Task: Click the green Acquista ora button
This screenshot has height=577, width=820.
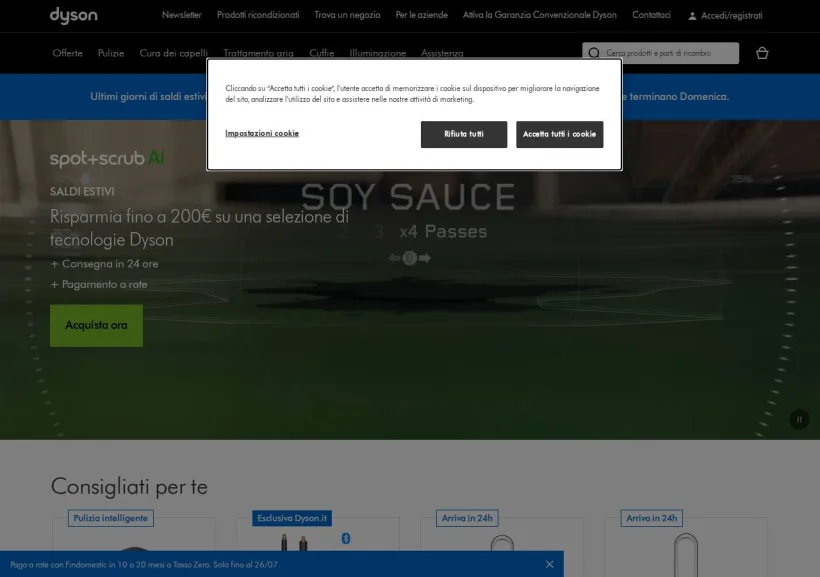Action: tap(96, 325)
